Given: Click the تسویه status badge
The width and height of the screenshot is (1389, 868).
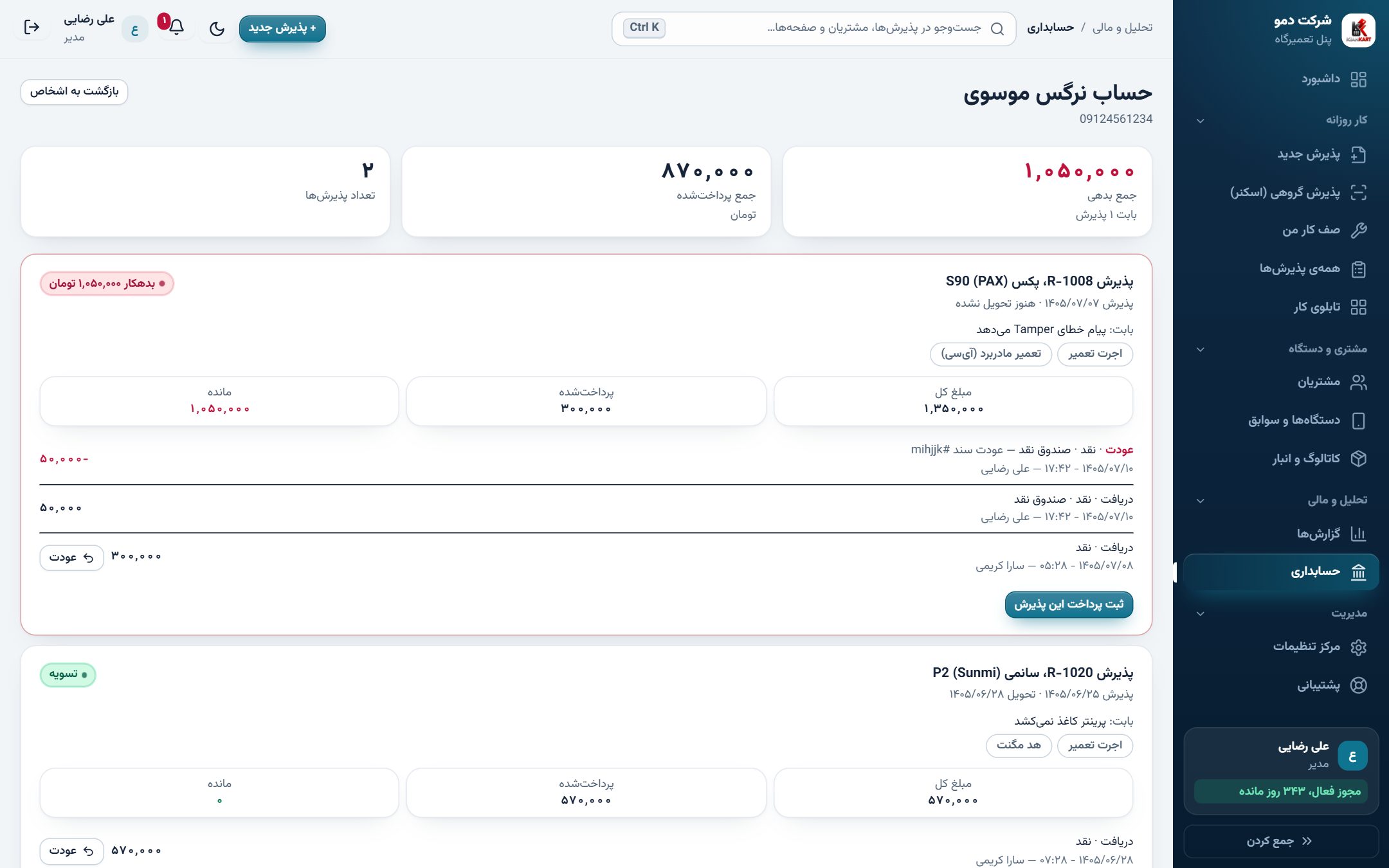Looking at the screenshot, I should pyautogui.click(x=68, y=674).
